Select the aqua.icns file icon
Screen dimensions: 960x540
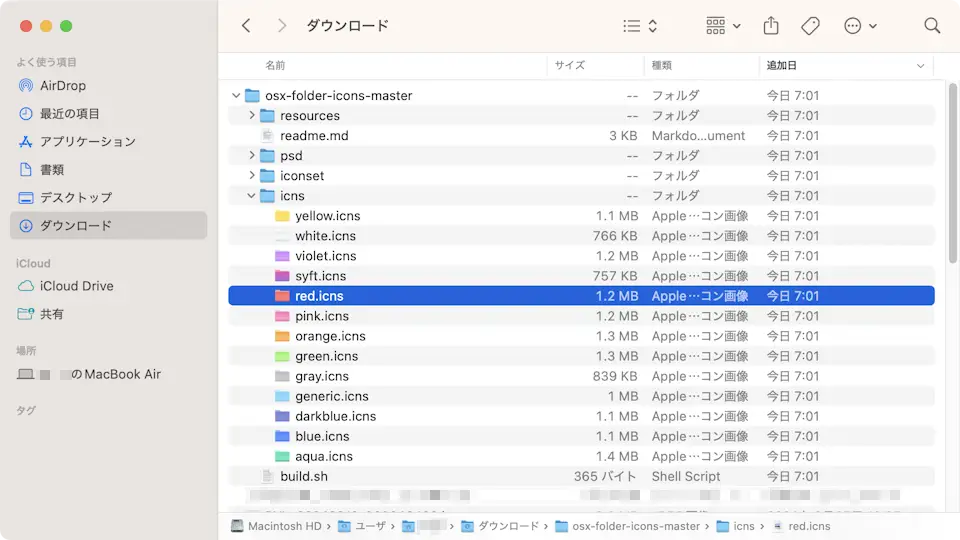(x=282, y=456)
